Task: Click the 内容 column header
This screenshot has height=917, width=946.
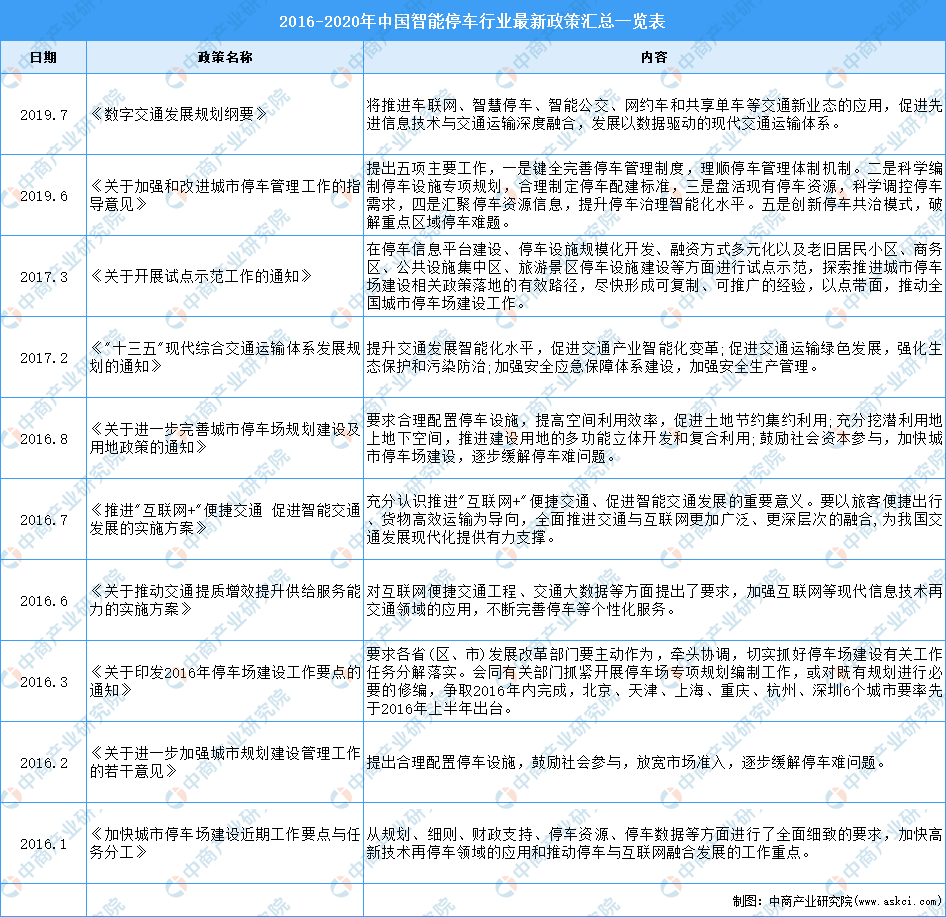Action: pos(654,57)
